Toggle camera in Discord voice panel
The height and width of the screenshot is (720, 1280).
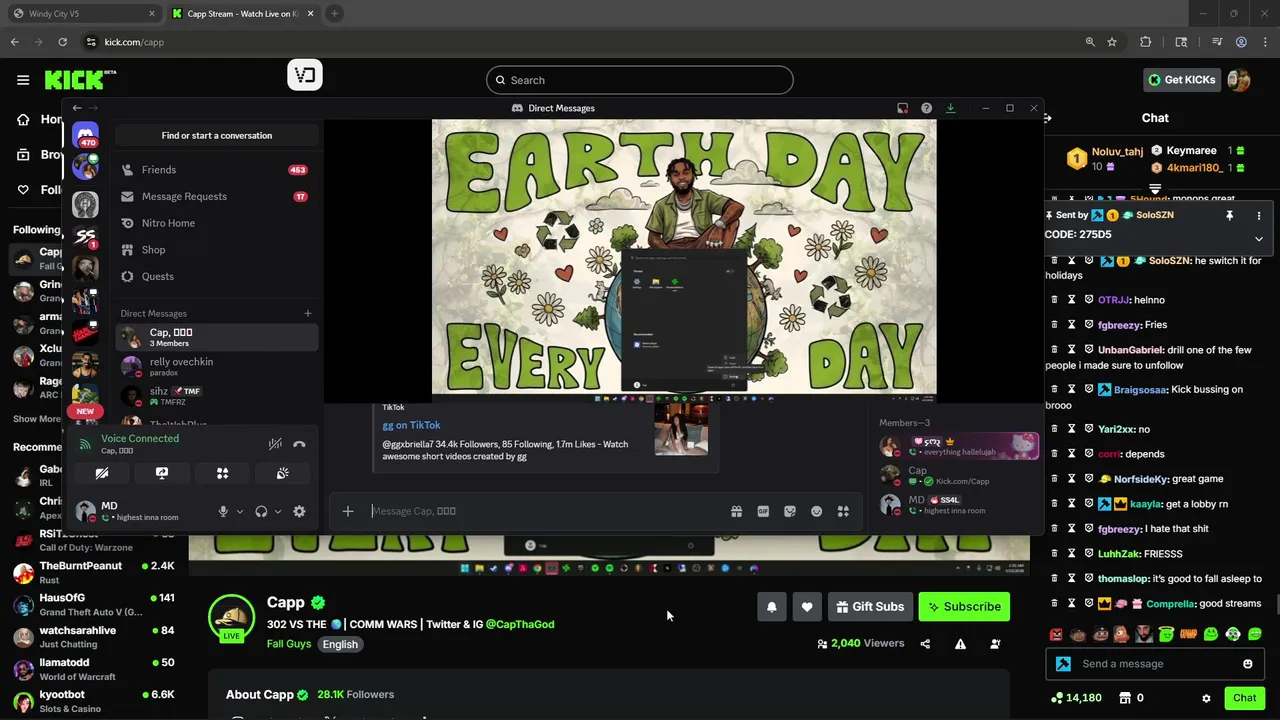click(102, 473)
